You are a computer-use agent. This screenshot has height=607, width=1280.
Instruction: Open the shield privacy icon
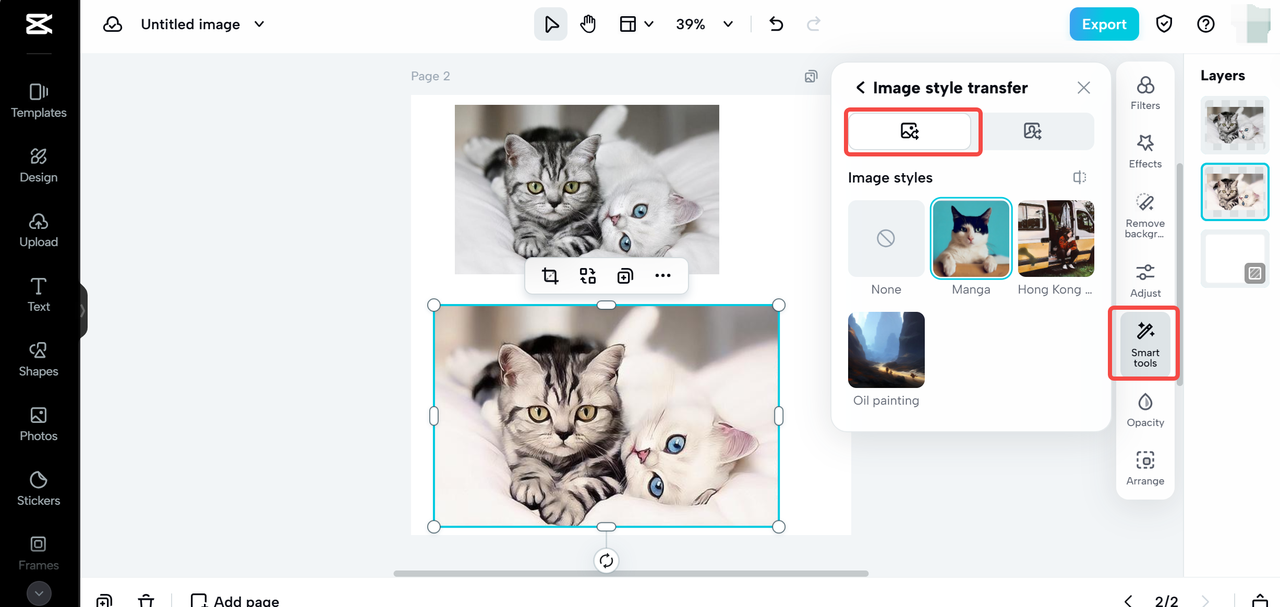(x=1164, y=24)
